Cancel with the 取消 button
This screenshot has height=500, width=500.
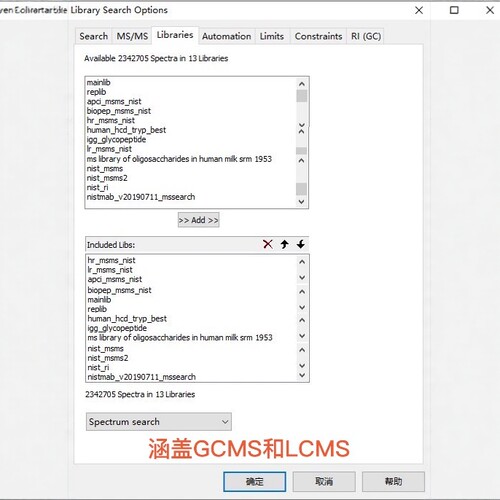pos(324,481)
